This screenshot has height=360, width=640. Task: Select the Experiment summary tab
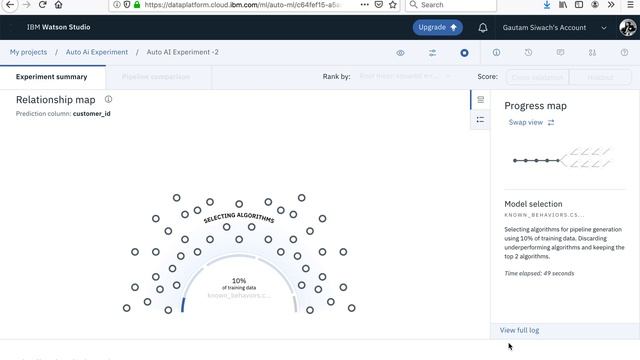(x=52, y=77)
